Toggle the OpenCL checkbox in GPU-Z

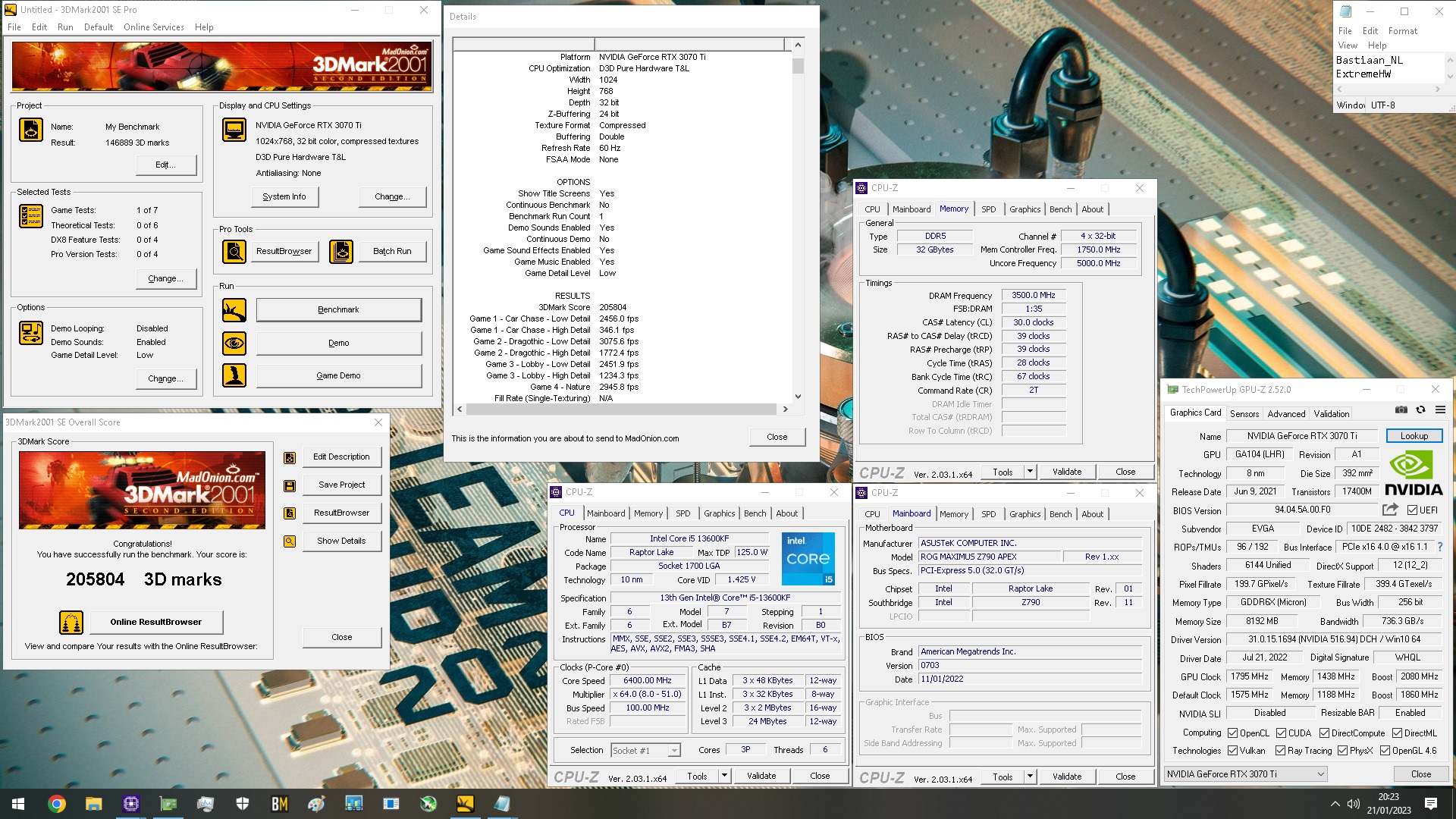click(1233, 733)
